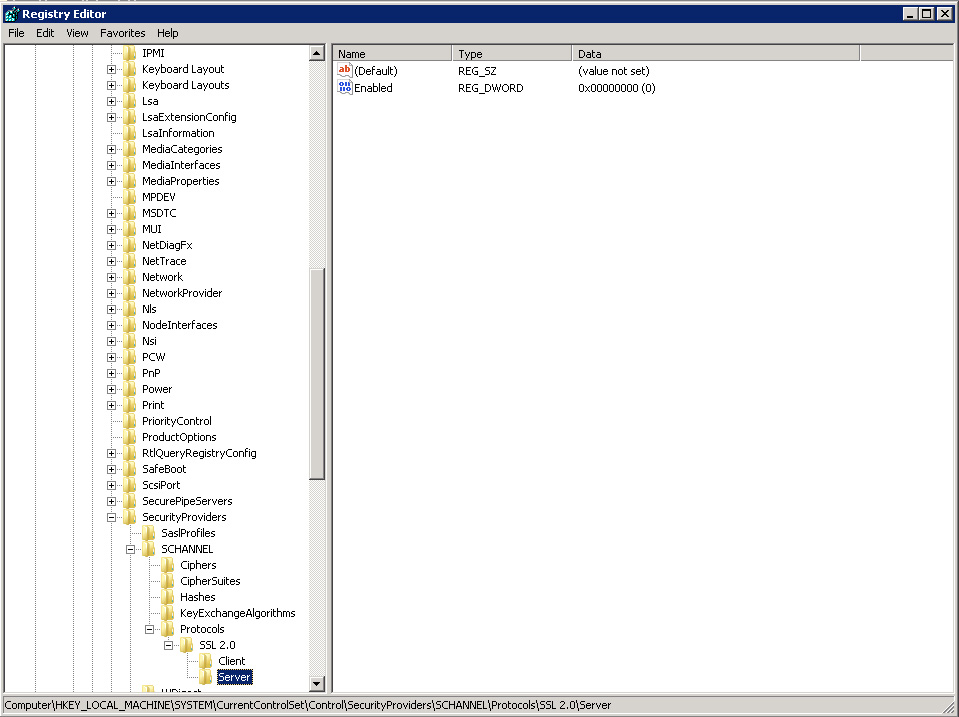Select the Enabled DWORD value icon
The width and height of the screenshot is (959, 717).
(345, 87)
